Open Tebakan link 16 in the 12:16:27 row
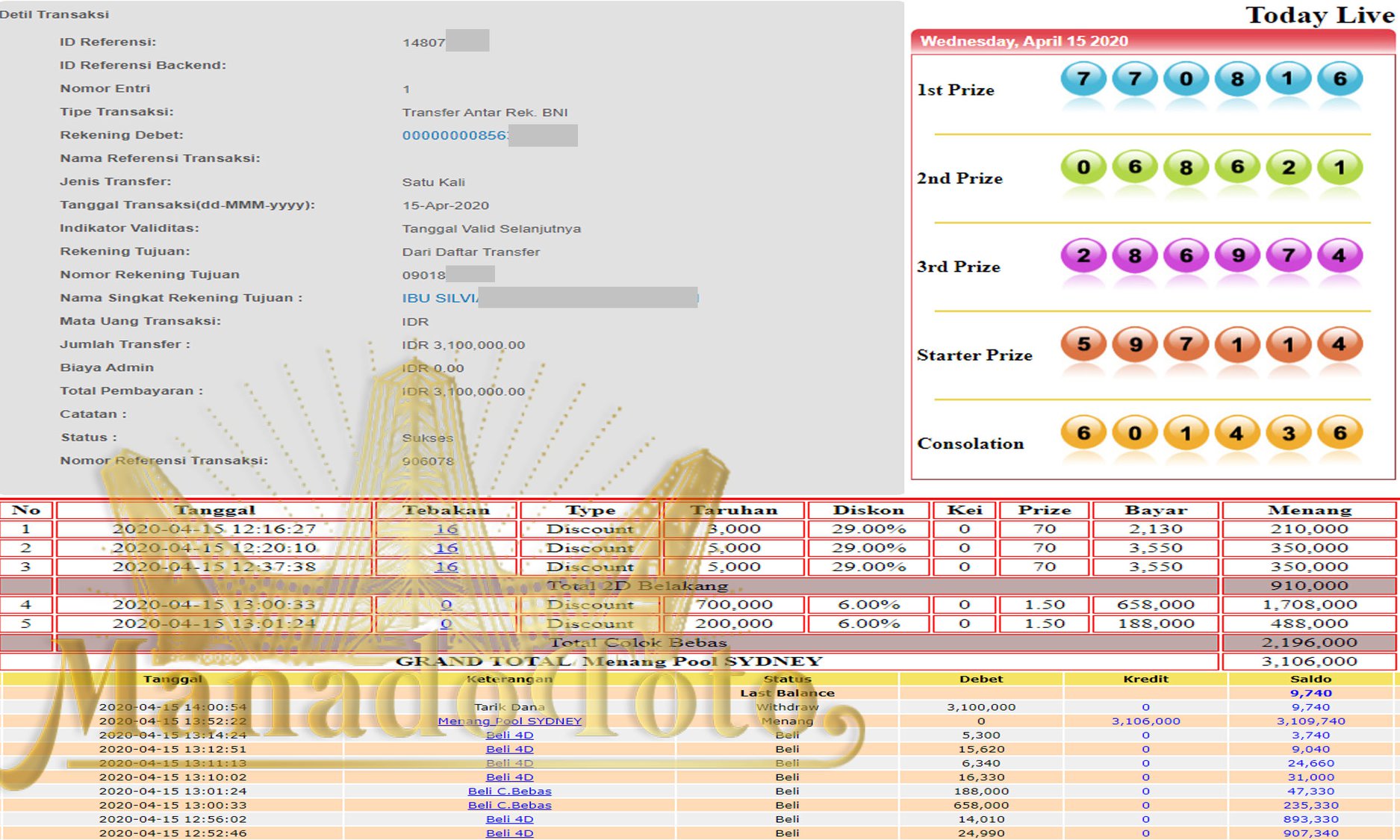This screenshot has width=1400, height=840. (x=446, y=529)
